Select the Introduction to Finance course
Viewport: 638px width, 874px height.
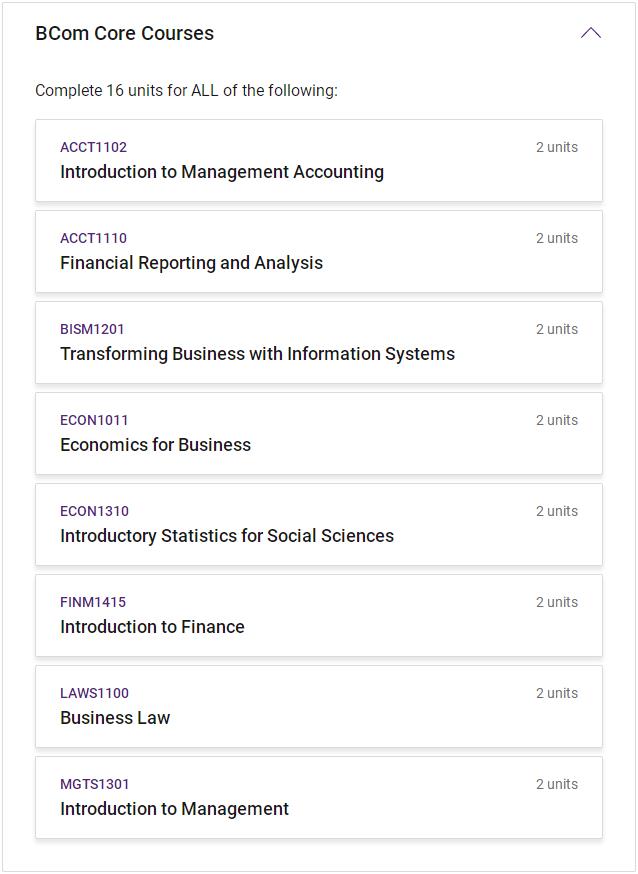tap(152, 627)
